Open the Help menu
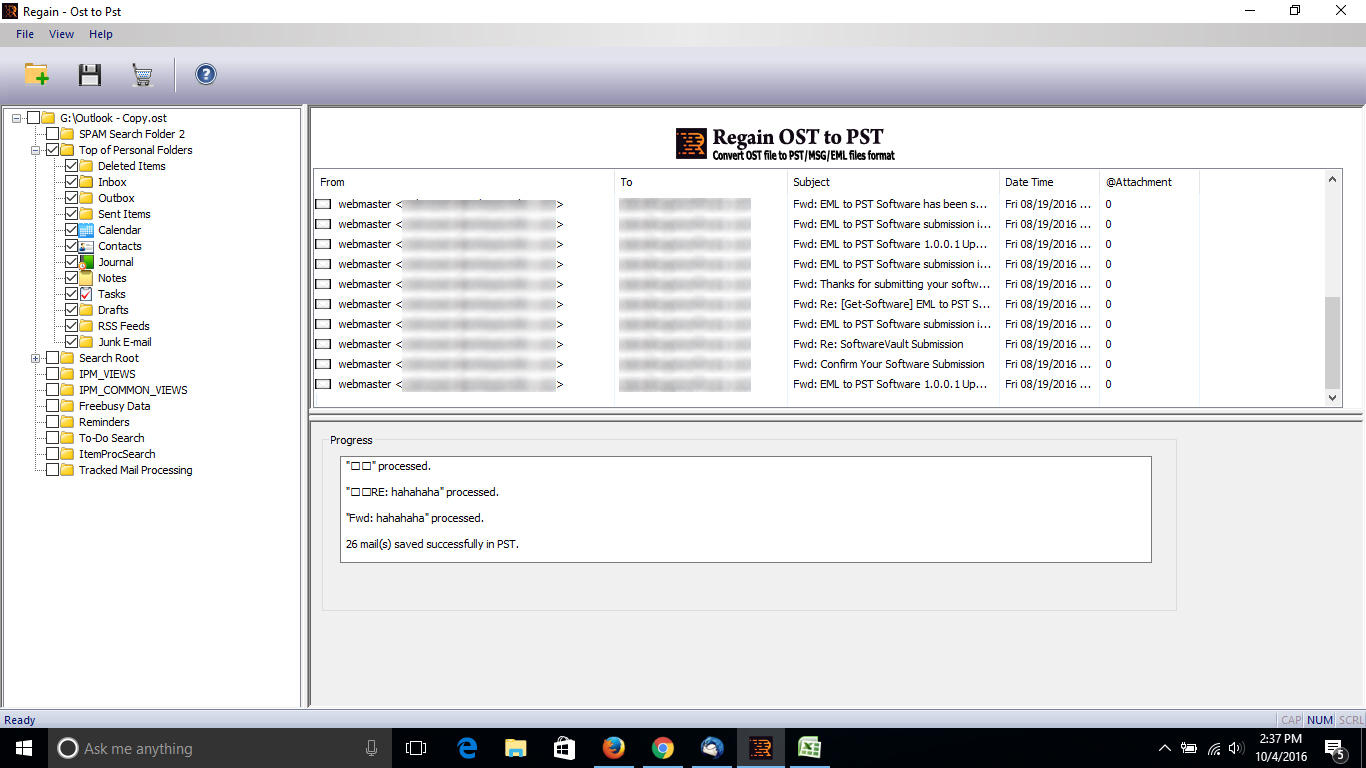The height and width of the screenshot is (768, 1366). point(101,34)
